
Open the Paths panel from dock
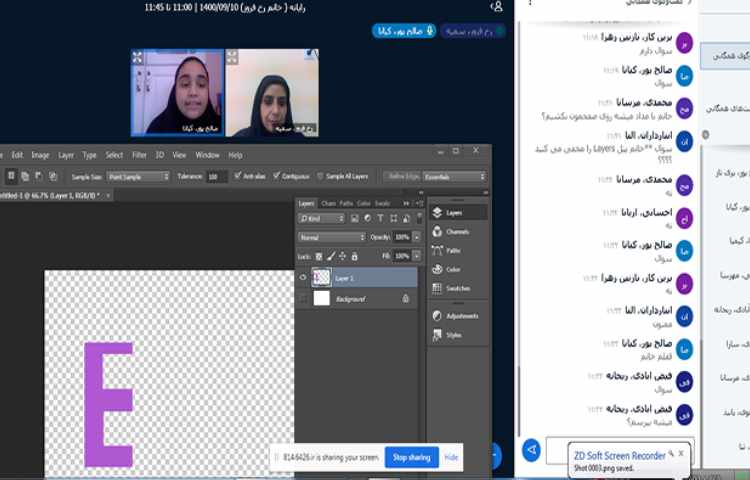pos(438,251)
